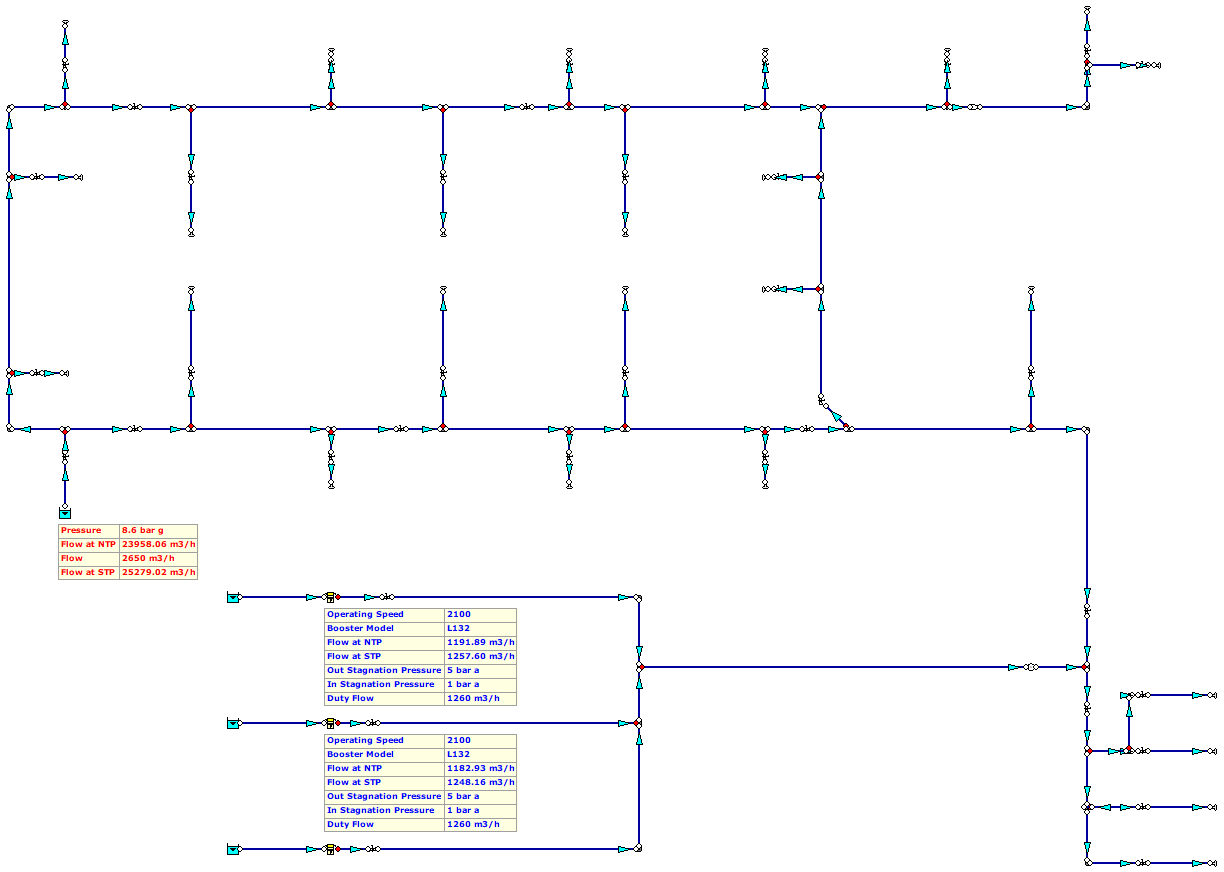
Task: Select the white node at the network's top-left corner
Action: click(x=10, y=104)
